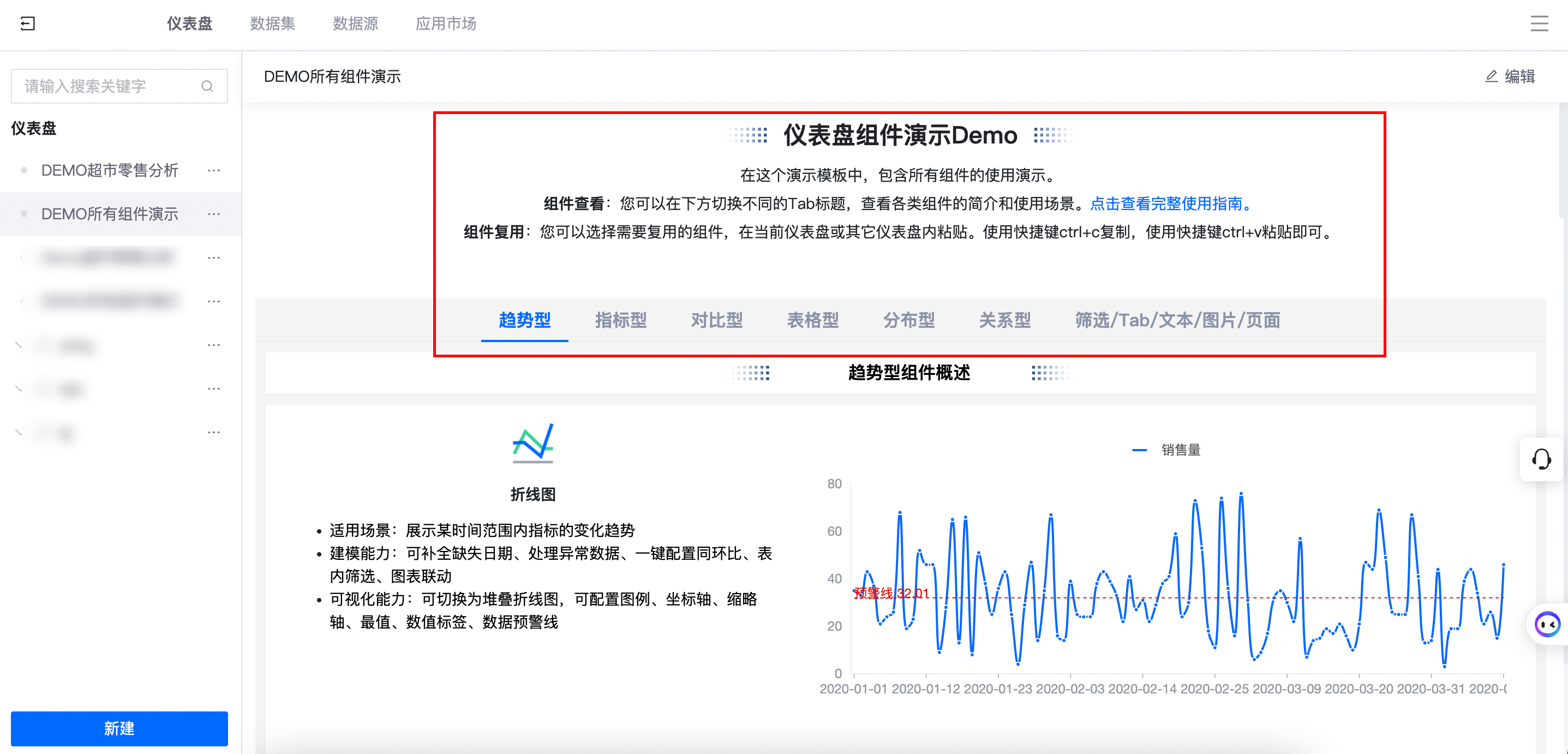
Task: Focus the 请输入搜索关键字 search field
Action: coord(119,86)
